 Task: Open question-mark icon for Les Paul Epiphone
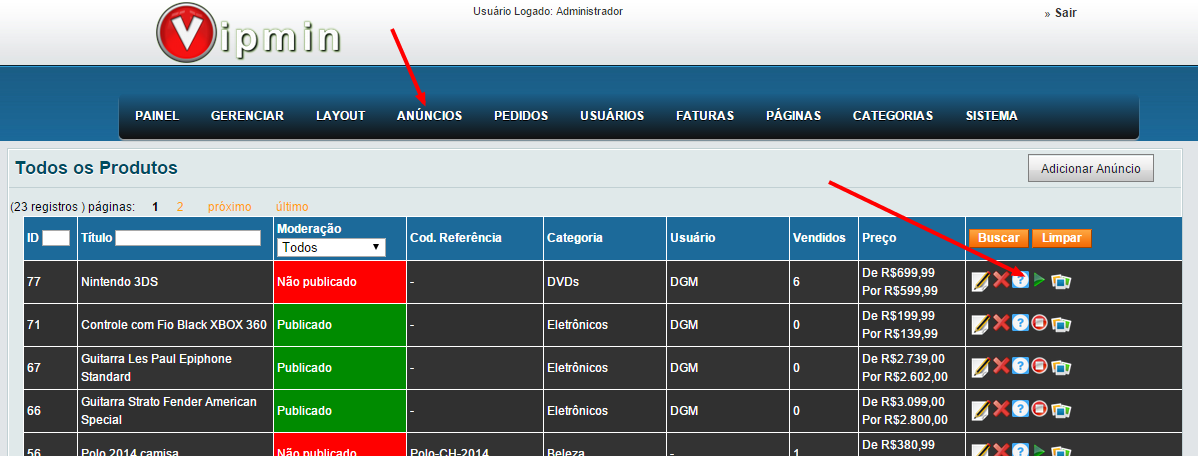pyautogui.click(x=1020, y=366)
